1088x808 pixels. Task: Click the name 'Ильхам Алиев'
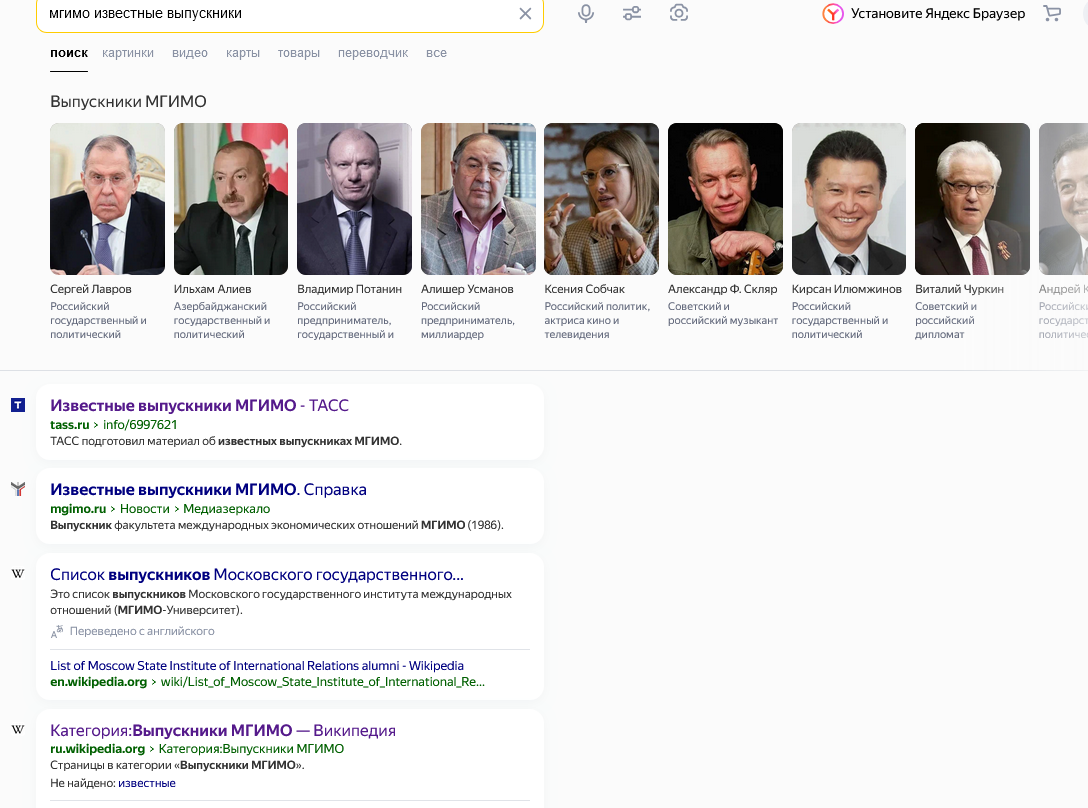point(212,289)
